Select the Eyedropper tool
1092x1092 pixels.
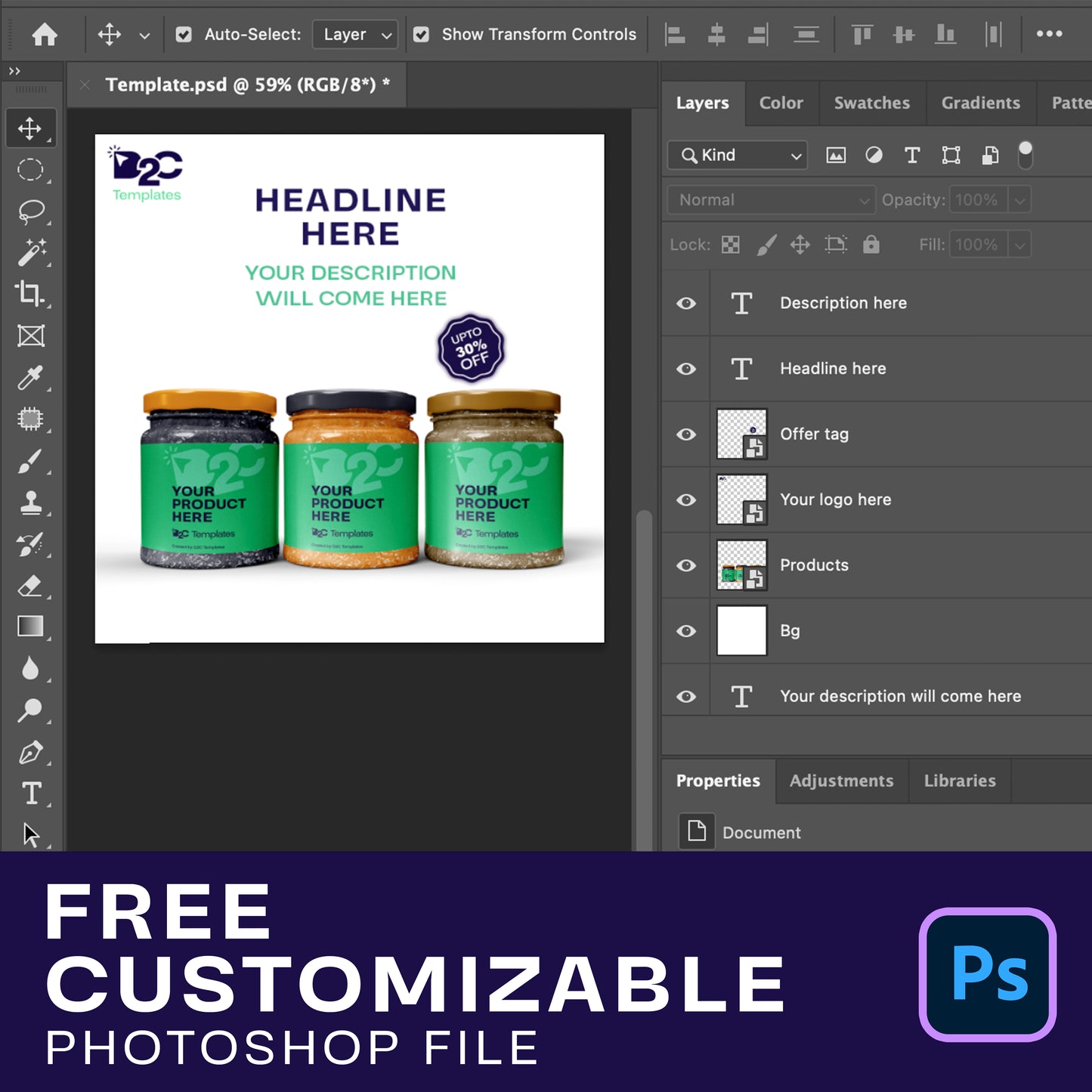30,377
